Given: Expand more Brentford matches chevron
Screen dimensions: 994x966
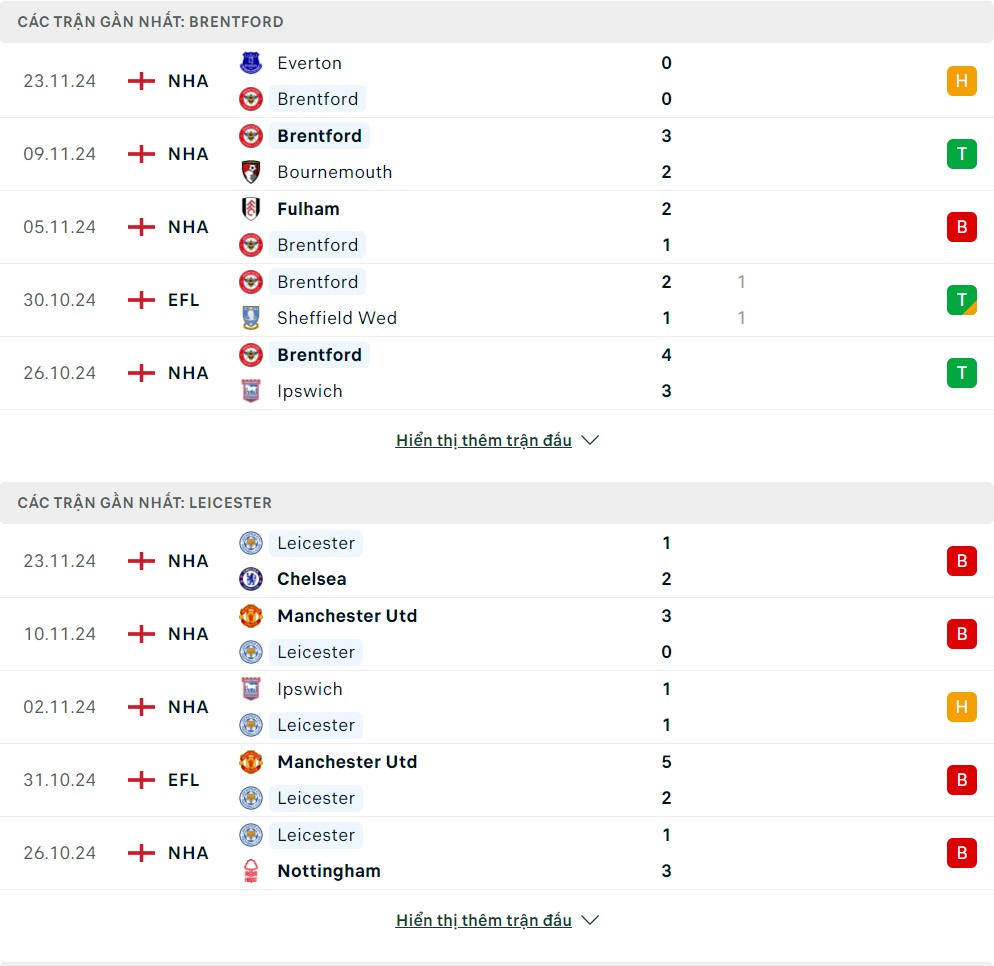Looking at the screenshot, I should (x=590, y=440).
